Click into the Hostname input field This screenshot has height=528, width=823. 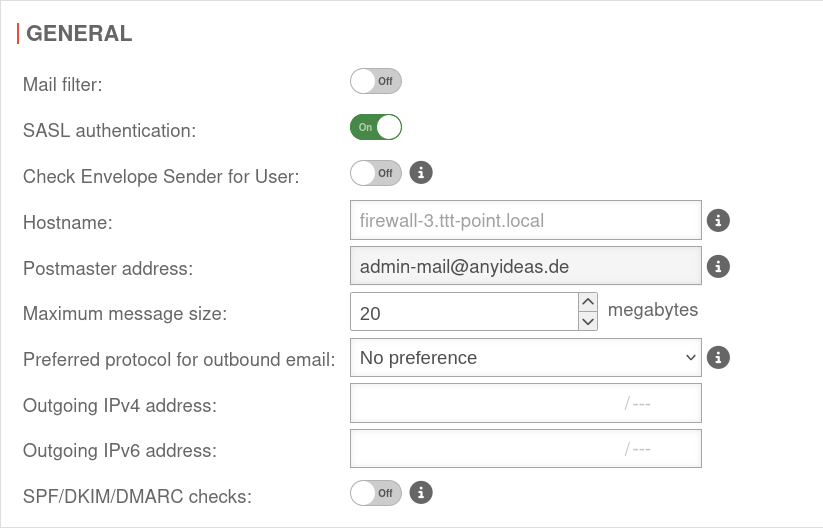(x=525, y=220)
